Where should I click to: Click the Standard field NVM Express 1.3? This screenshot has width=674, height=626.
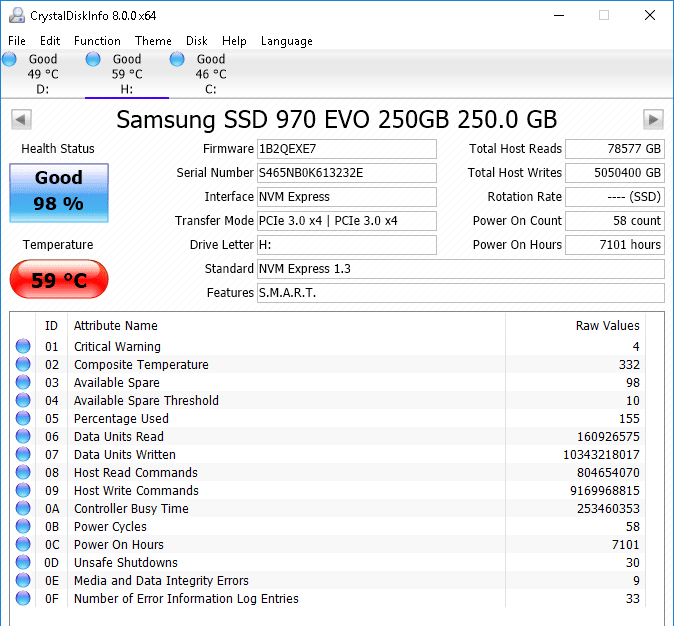point(461,269)
